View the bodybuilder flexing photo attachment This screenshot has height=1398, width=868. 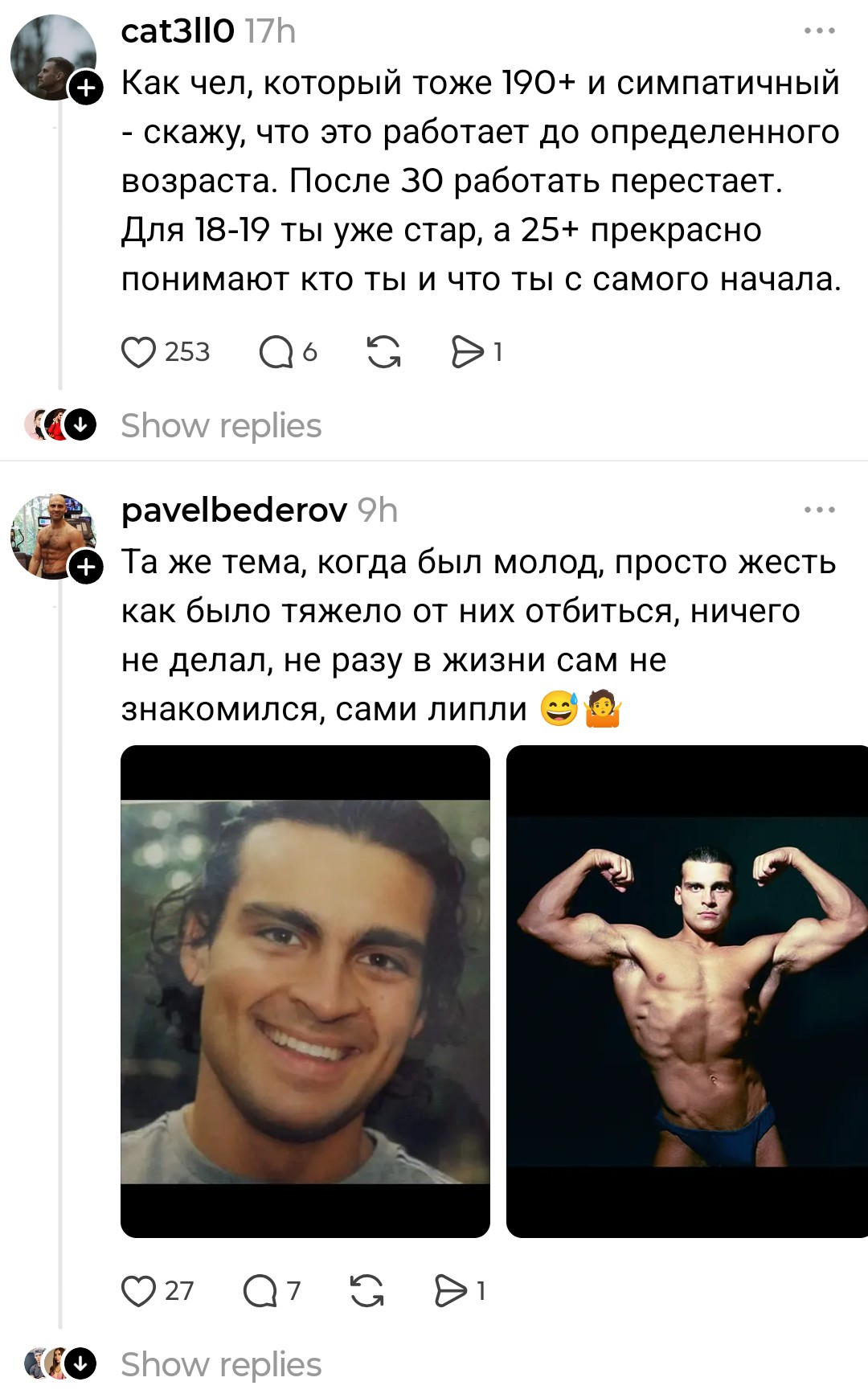click(687, 991)
